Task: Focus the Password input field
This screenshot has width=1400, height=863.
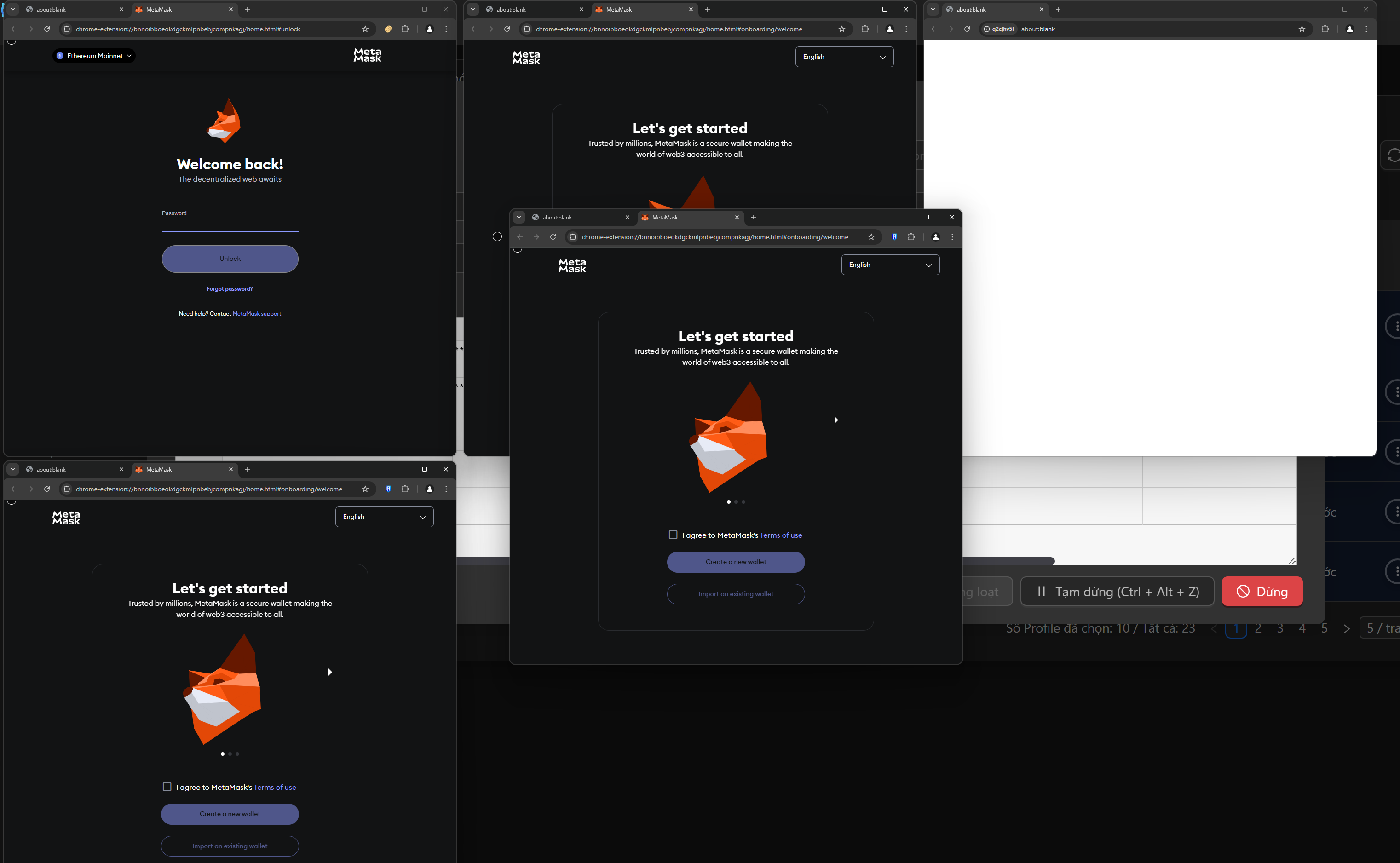Action: [230, 225]
